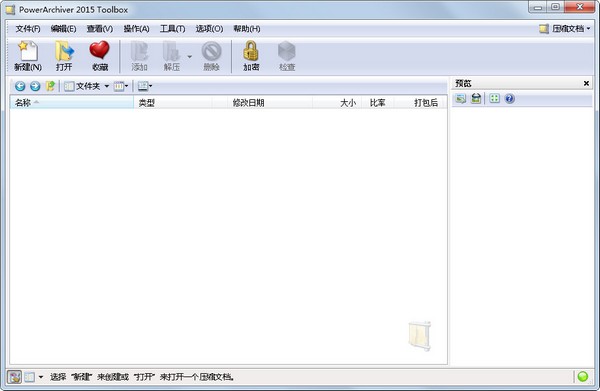Open the preview pane layout dropdown
The image size is (600, 391).
[x=145, y=86]
